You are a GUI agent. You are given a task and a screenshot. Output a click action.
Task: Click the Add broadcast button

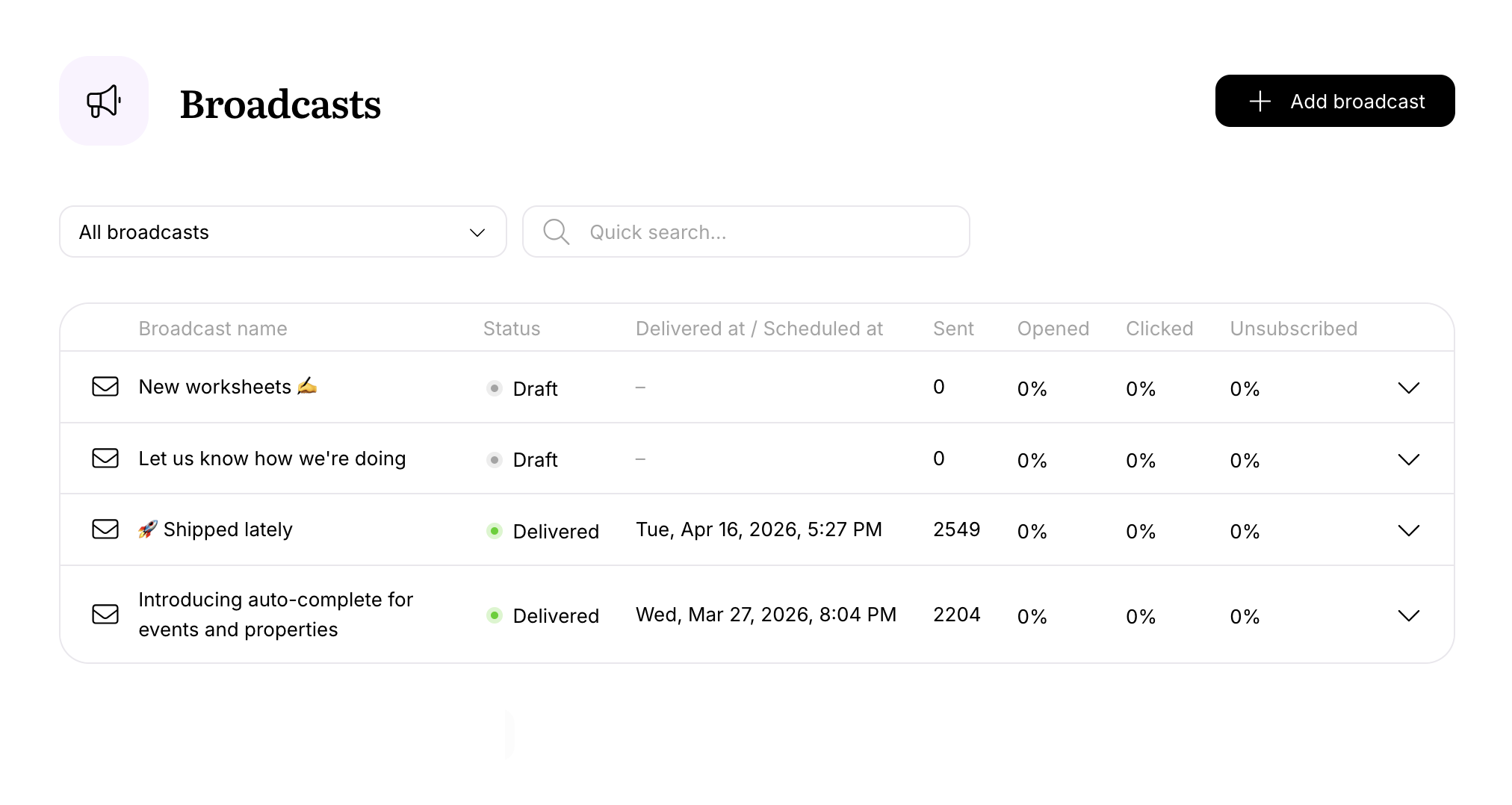pyautogui.click(x=1335, y=101)
